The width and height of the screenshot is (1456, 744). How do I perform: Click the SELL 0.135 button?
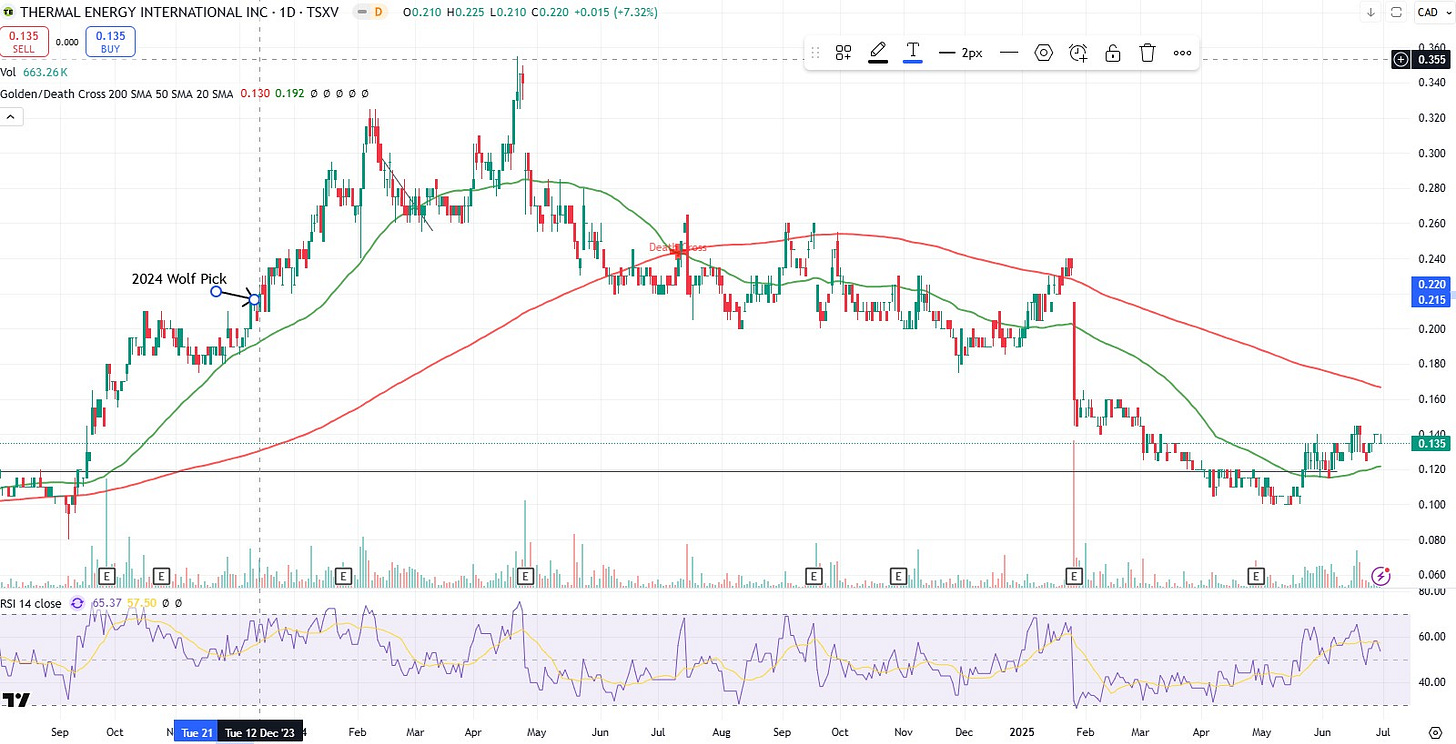tap(23, 41)
